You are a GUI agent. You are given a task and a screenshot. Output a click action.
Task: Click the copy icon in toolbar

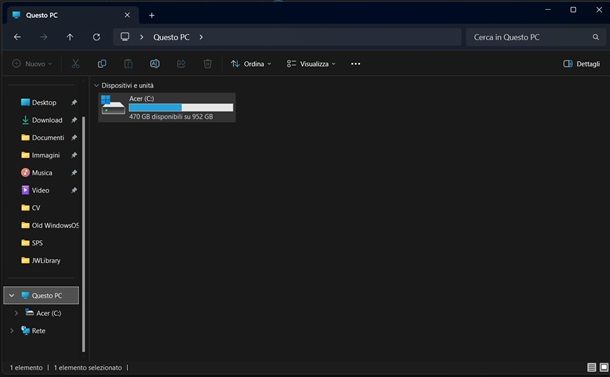point(102,64)
